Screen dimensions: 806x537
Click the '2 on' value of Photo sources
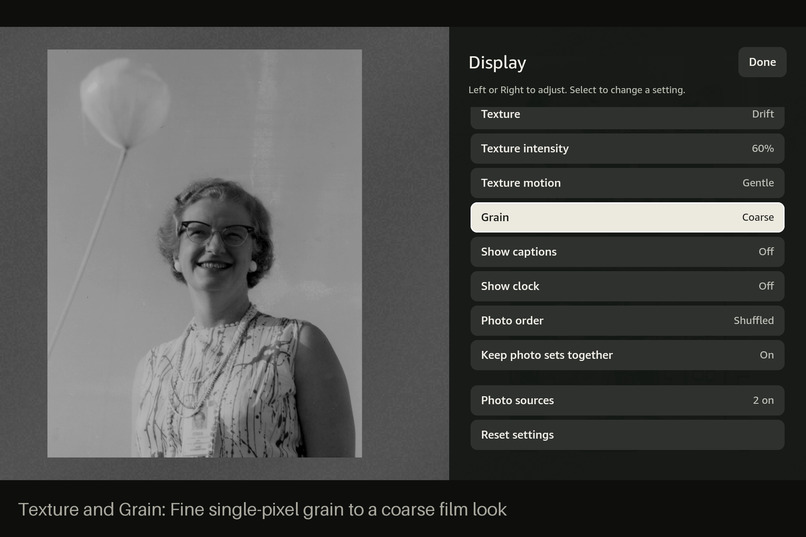coord(763,400)
